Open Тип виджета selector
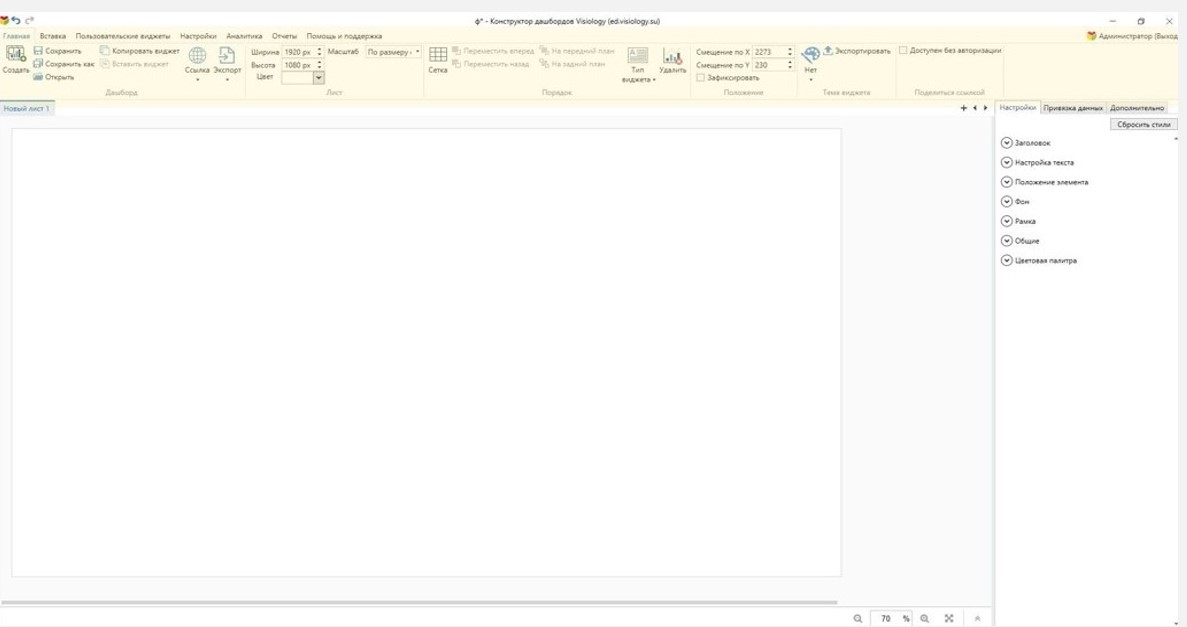1187x627 pixels. click(x=637, y=64)
